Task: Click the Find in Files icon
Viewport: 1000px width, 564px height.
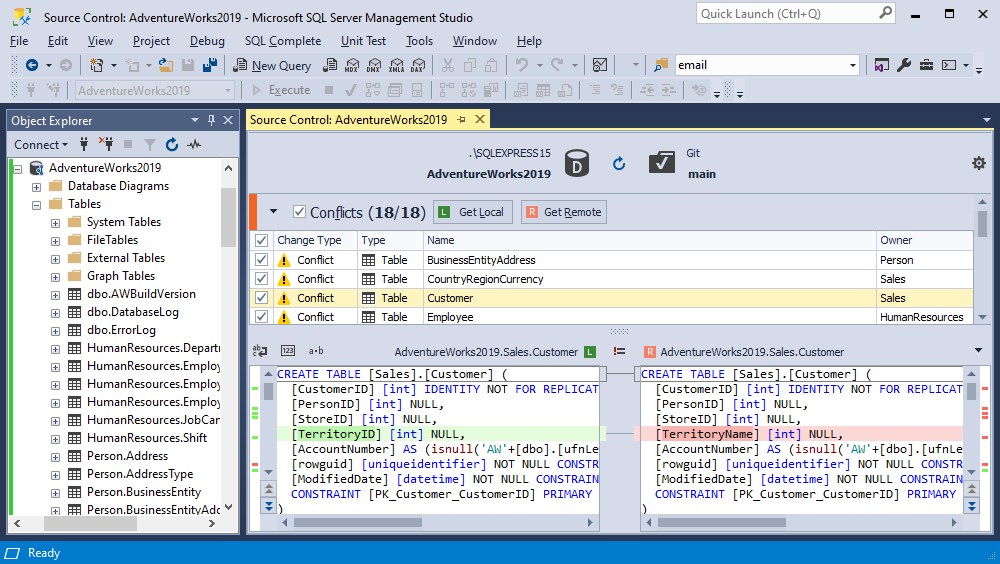Action: pos(661,65)
